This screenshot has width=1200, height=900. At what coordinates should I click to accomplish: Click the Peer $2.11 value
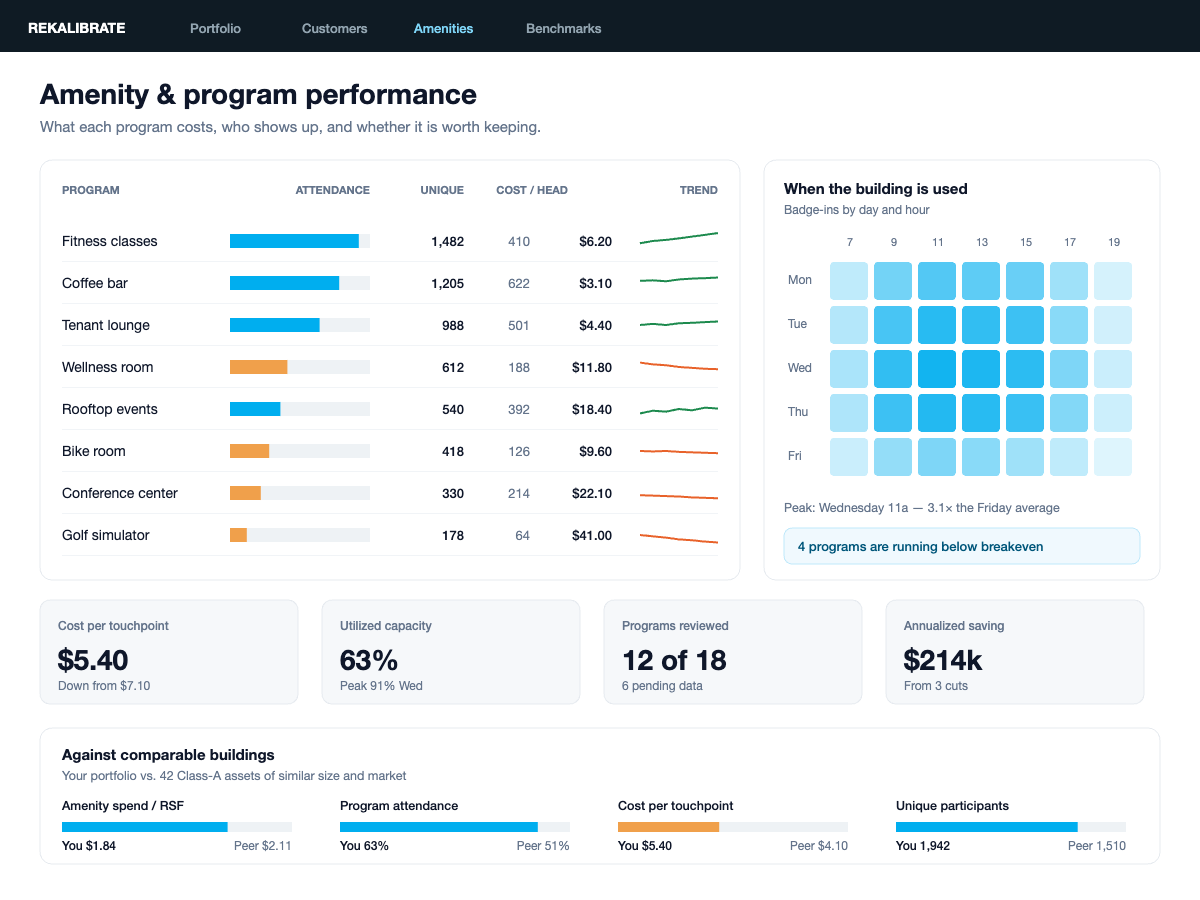[263, 846]
